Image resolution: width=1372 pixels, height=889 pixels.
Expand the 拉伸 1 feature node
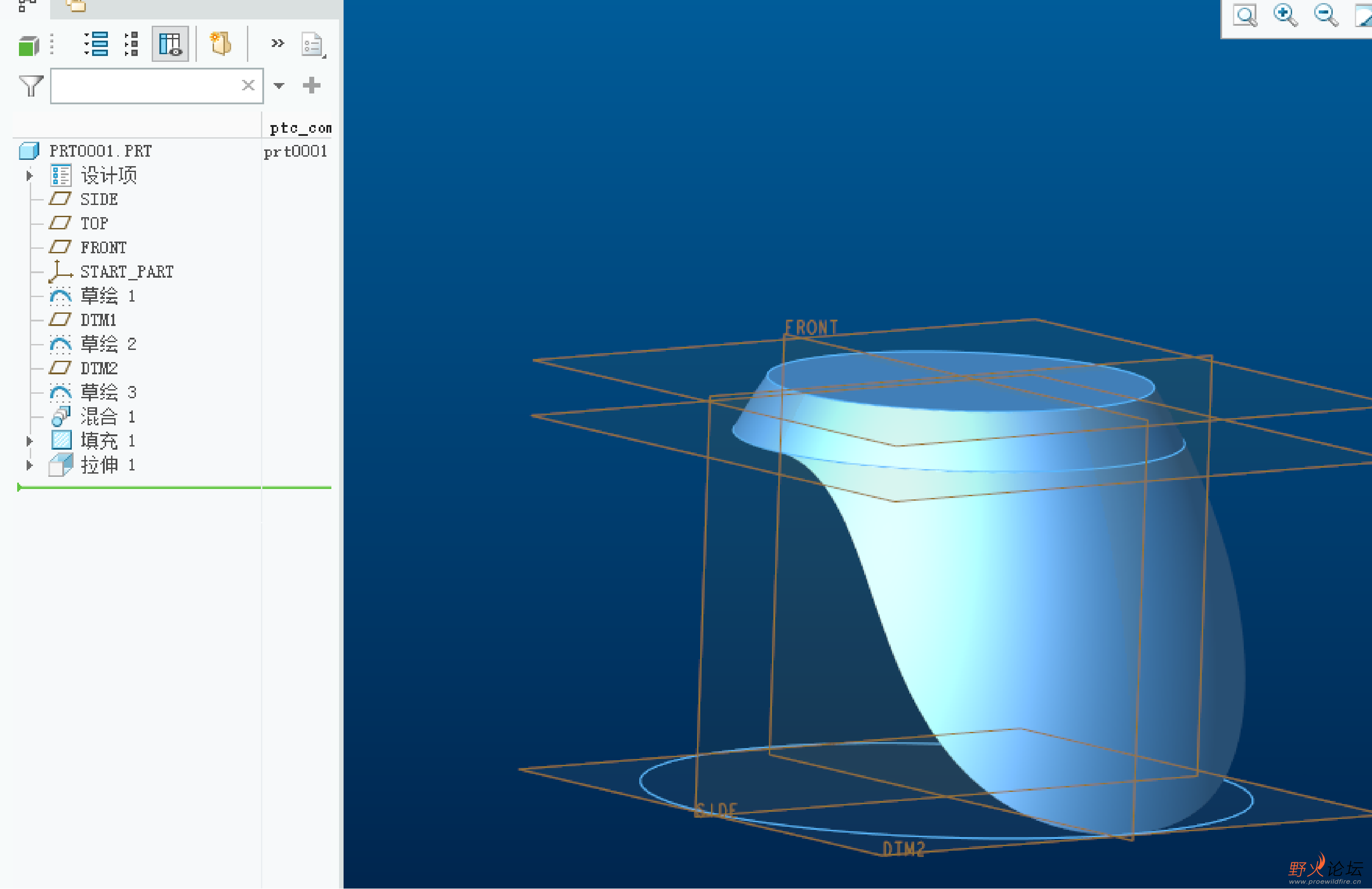(29, 465)
